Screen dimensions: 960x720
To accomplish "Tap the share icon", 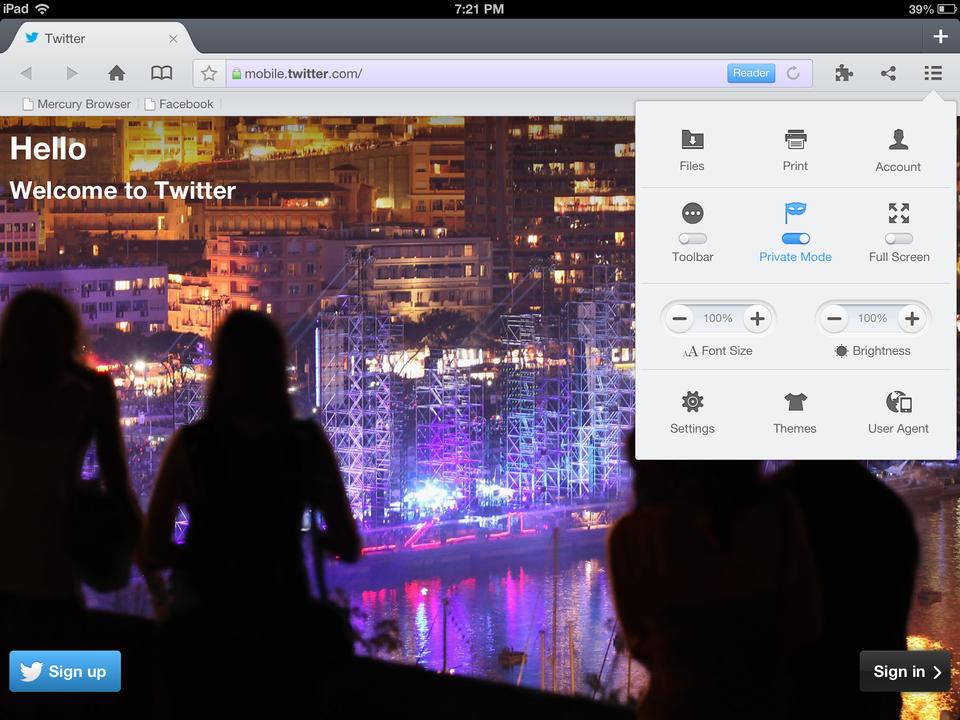I will click(x=888, y=73).
